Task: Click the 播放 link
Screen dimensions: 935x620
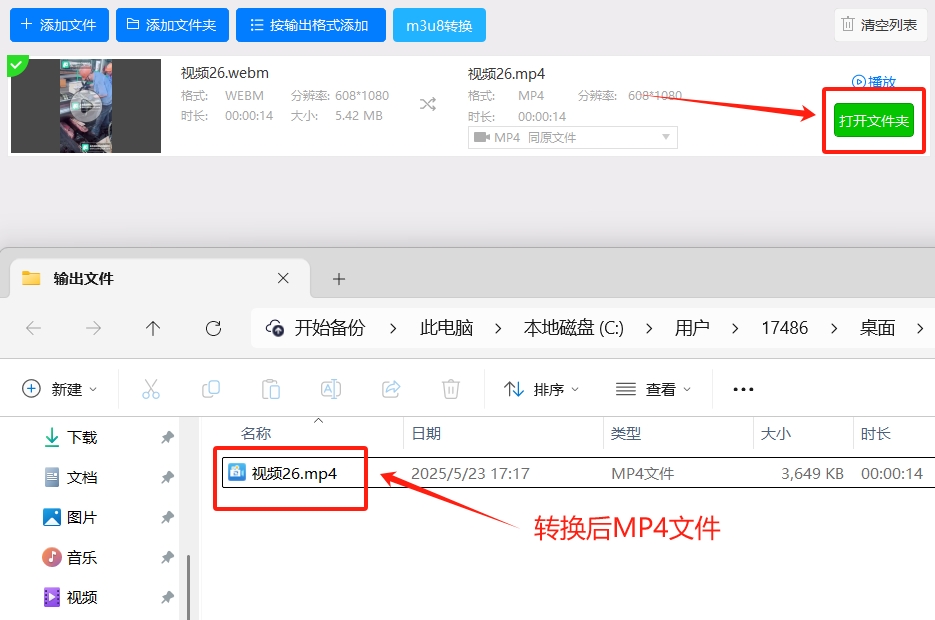Action: (876, 81)
